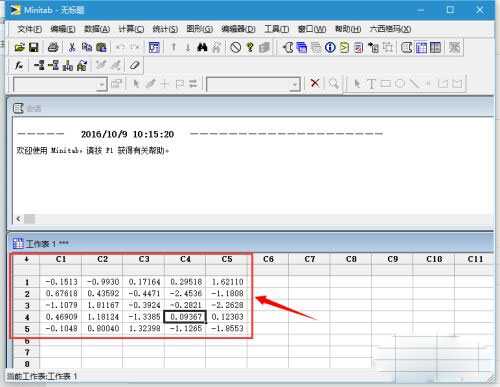This screenshot has width=500, height=387.
Task: Click the grayed-out Redo arrow
Action: [134, 47]
